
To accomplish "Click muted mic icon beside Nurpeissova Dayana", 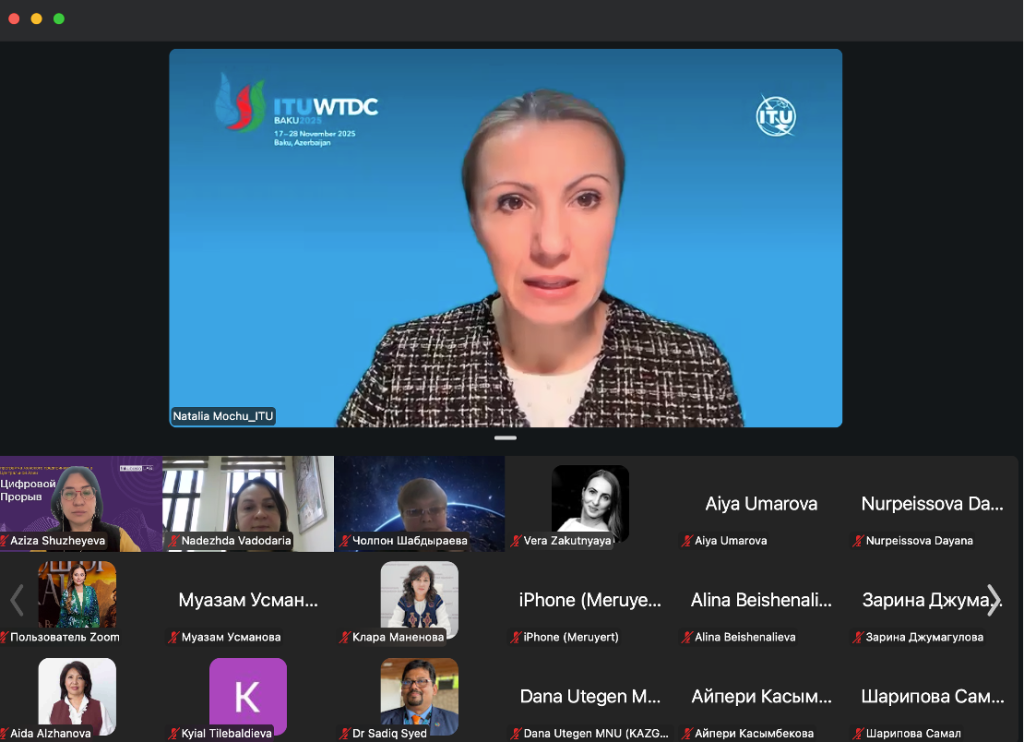I will point(858,541).
